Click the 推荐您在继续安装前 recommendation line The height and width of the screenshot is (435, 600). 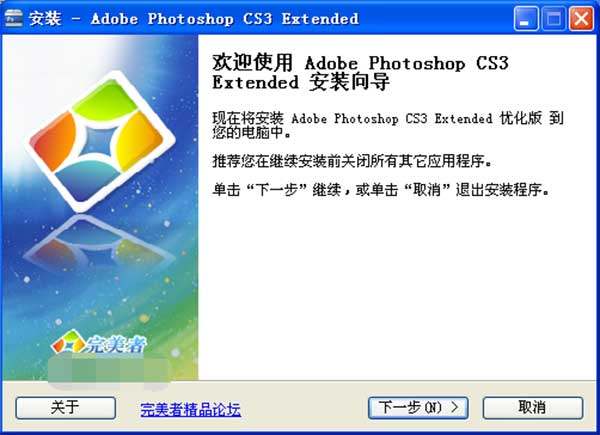[x=352, y=161]
